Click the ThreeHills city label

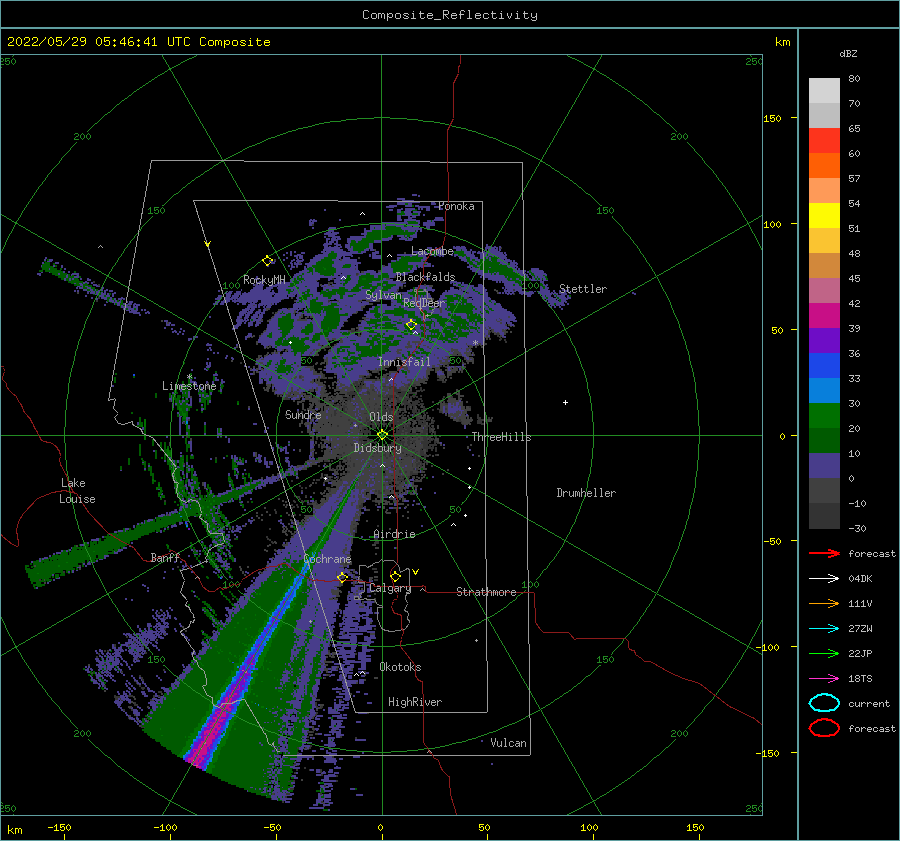pyautogui.click(x=501, y=437)
